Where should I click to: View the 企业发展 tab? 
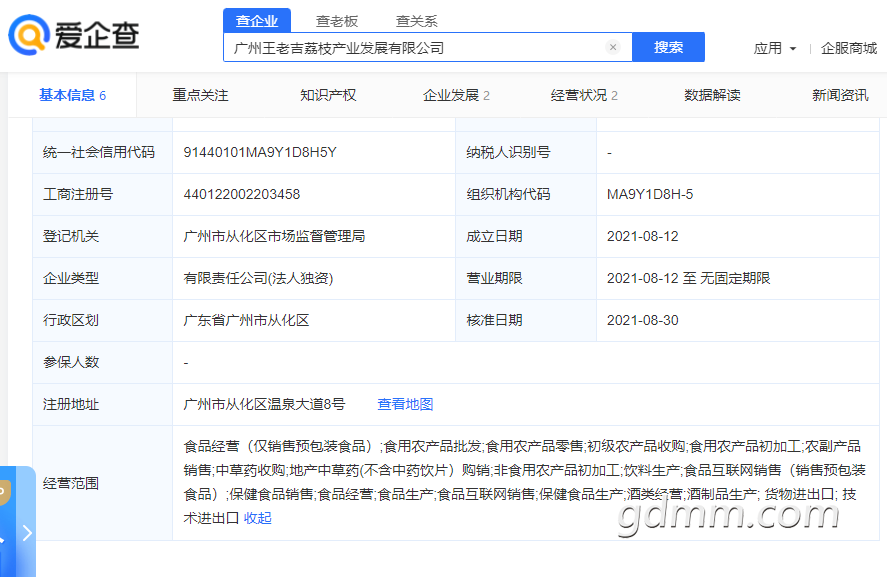(x=456, y=95)
